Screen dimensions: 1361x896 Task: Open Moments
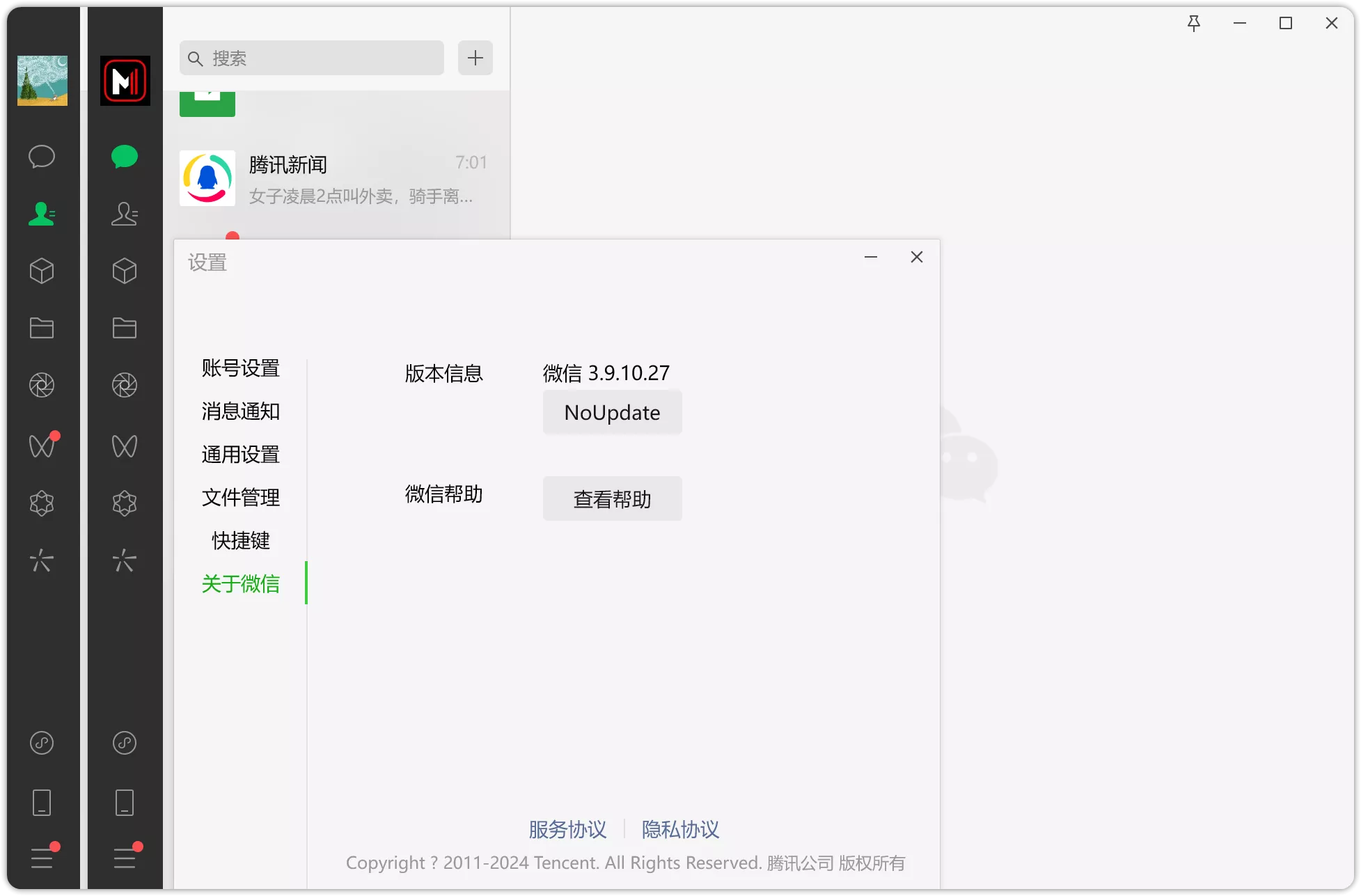(42, 385)
